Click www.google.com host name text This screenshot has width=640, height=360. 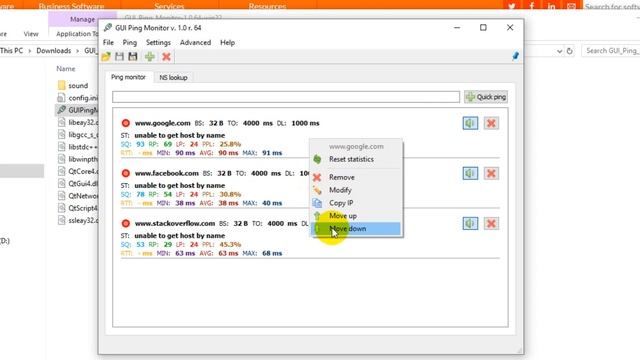[162, 123]
